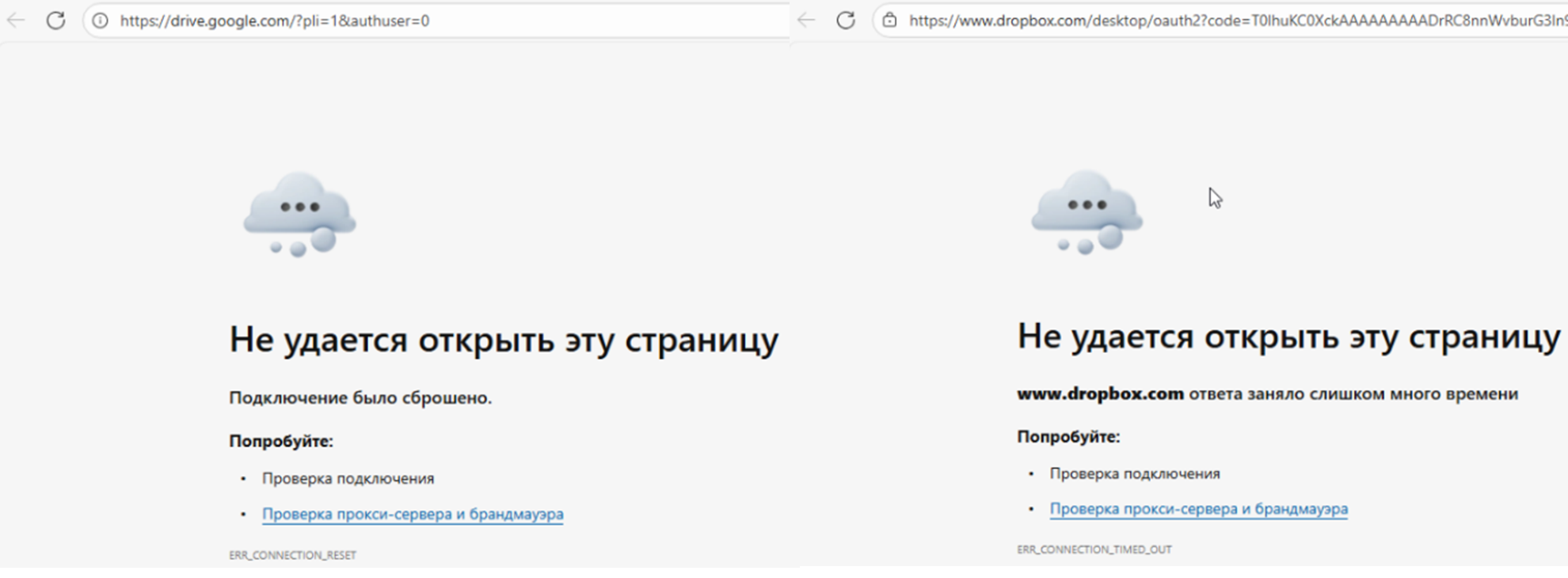The height and width of the screenshot is (578, 1568).
Task: Click the error heading on Dropbox page
Action: point(1288,337)
